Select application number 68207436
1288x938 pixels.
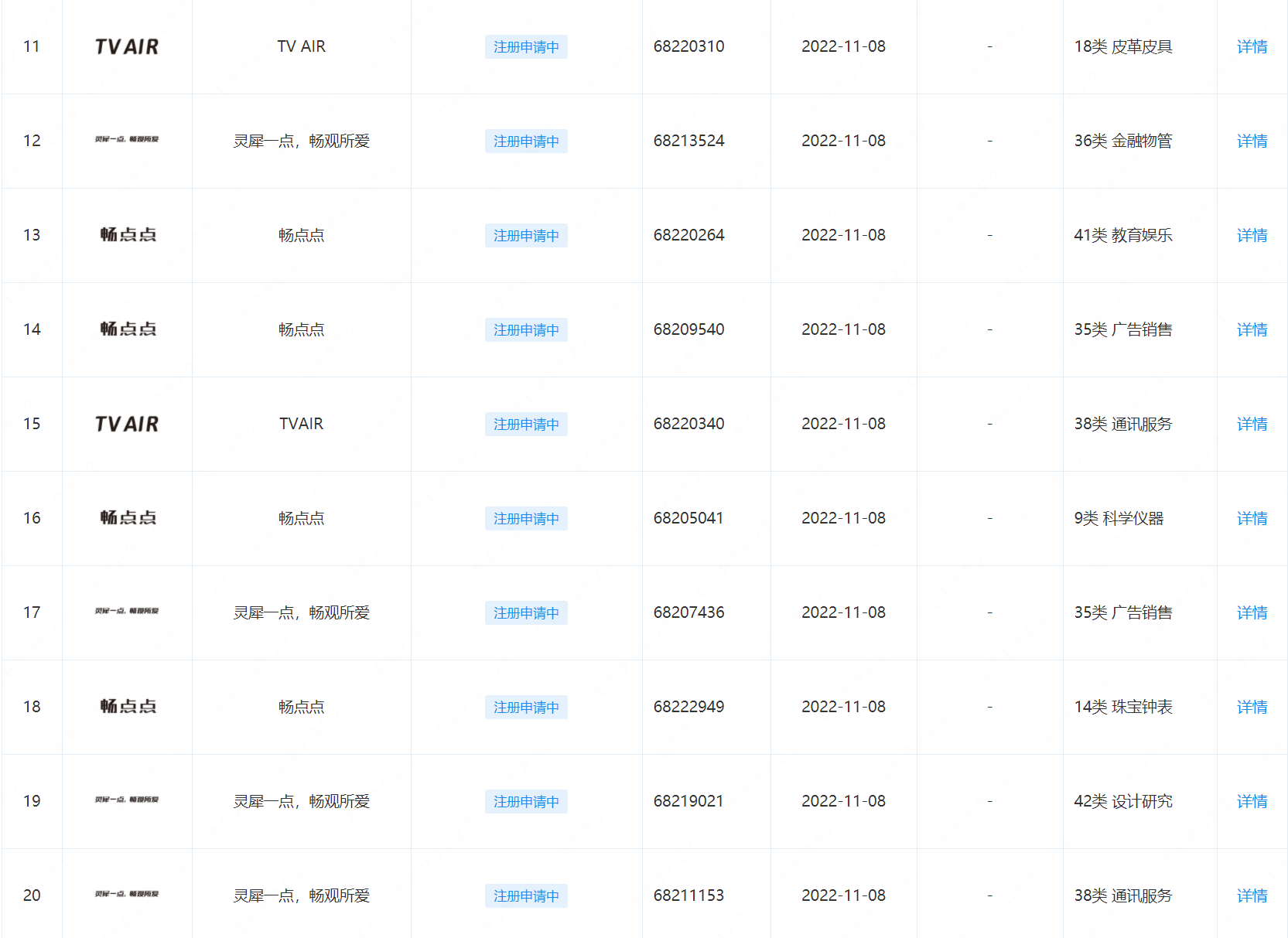pos(689,612)
